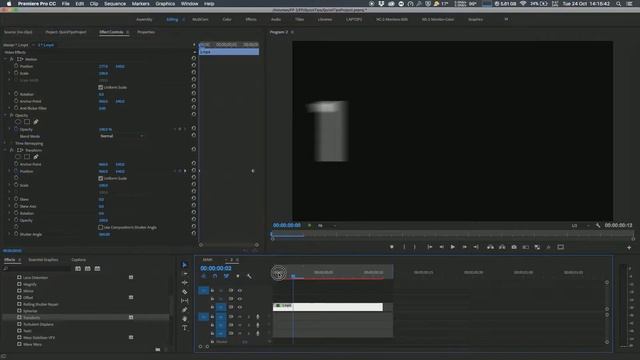
Task: Select the Track Select Forward tool
Action: 185,274
